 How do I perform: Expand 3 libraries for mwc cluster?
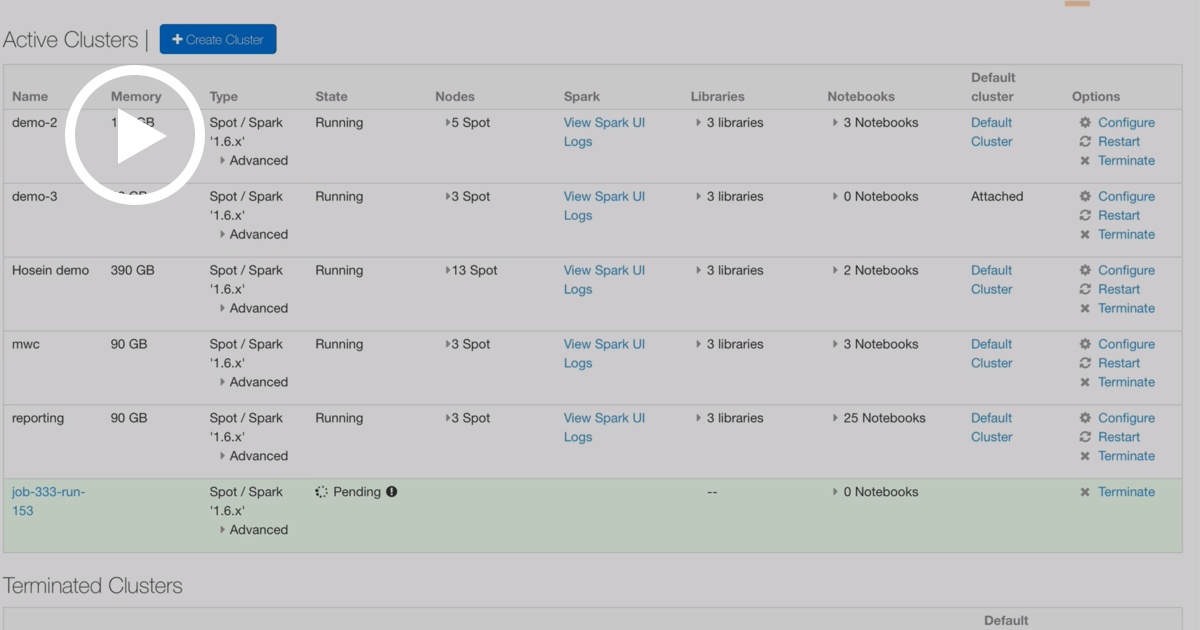(698, 345)
